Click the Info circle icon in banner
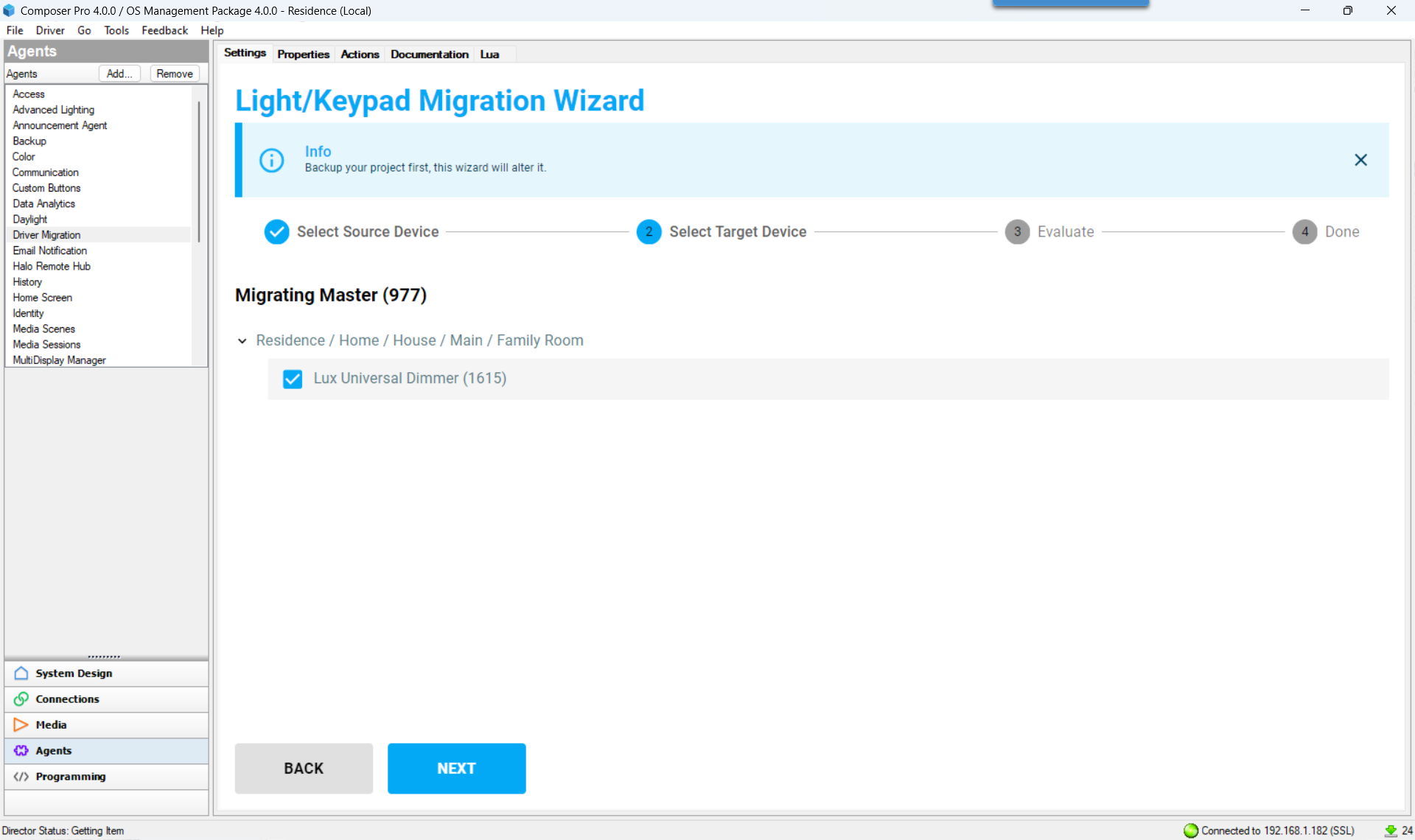Screen dimensions: 1415x840 [x=271, y=160]
